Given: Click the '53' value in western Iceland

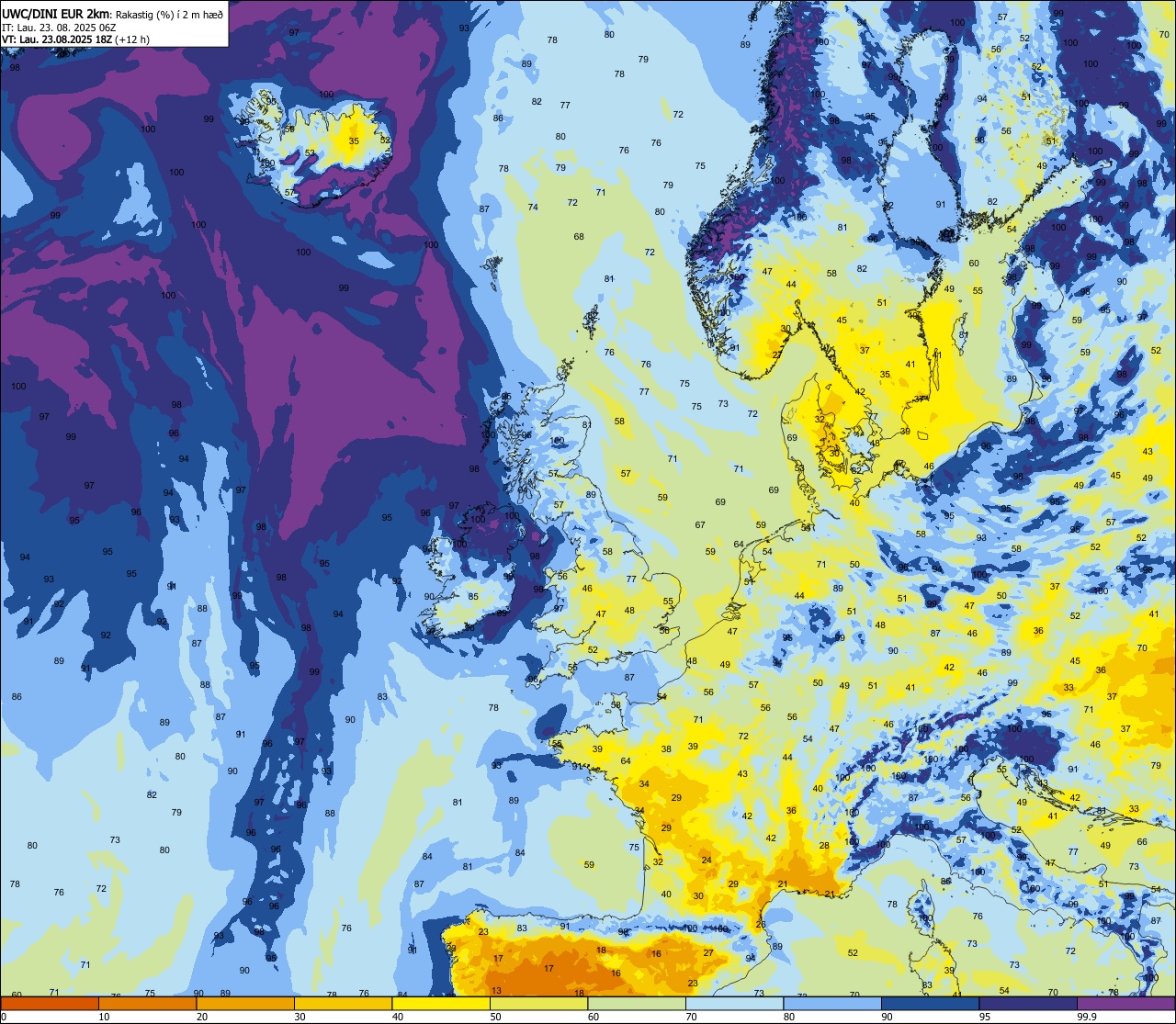Looking at the screenshot, I should click(x=311, y=153).
